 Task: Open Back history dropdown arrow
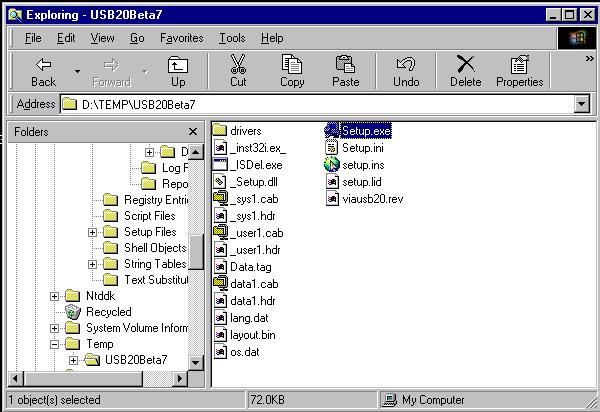pyautogui.click(x=77, y=71)
